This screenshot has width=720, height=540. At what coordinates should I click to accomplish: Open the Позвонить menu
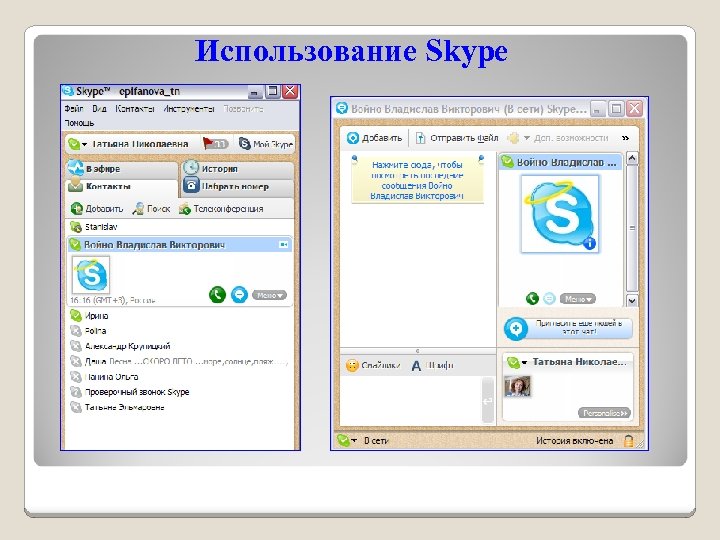(x=243, y=109)
